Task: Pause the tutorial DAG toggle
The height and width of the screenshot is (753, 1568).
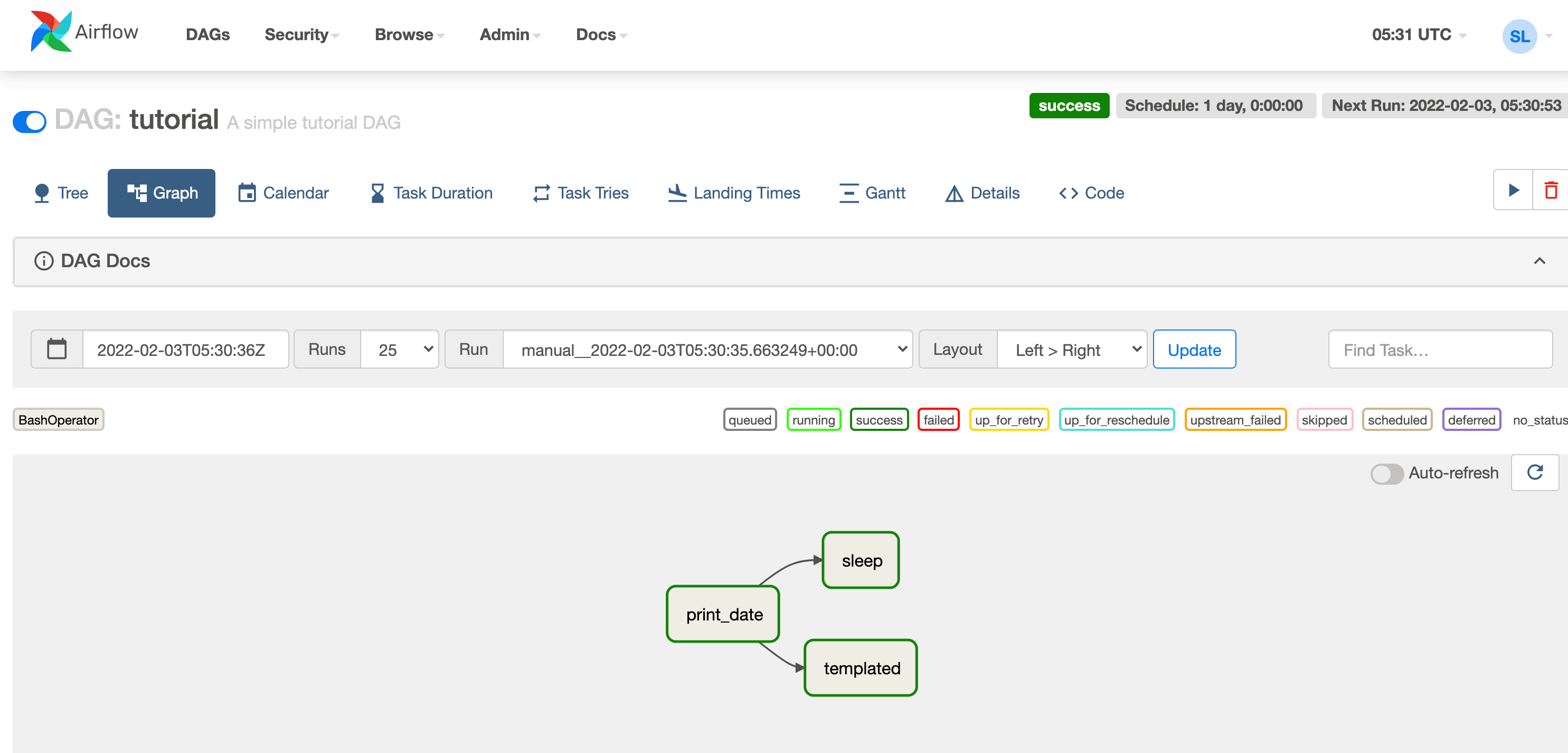Action: (x=30, y=121)
